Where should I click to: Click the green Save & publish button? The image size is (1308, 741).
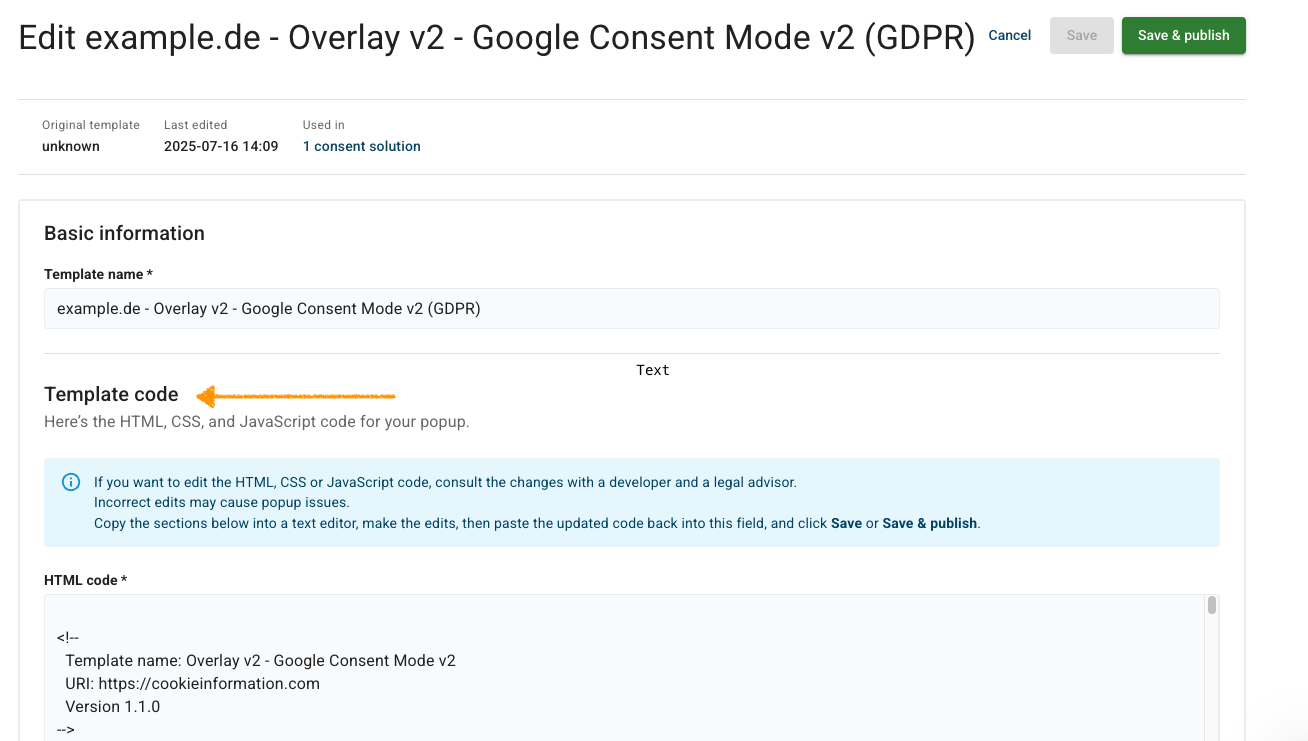[x=1183, y=35]
